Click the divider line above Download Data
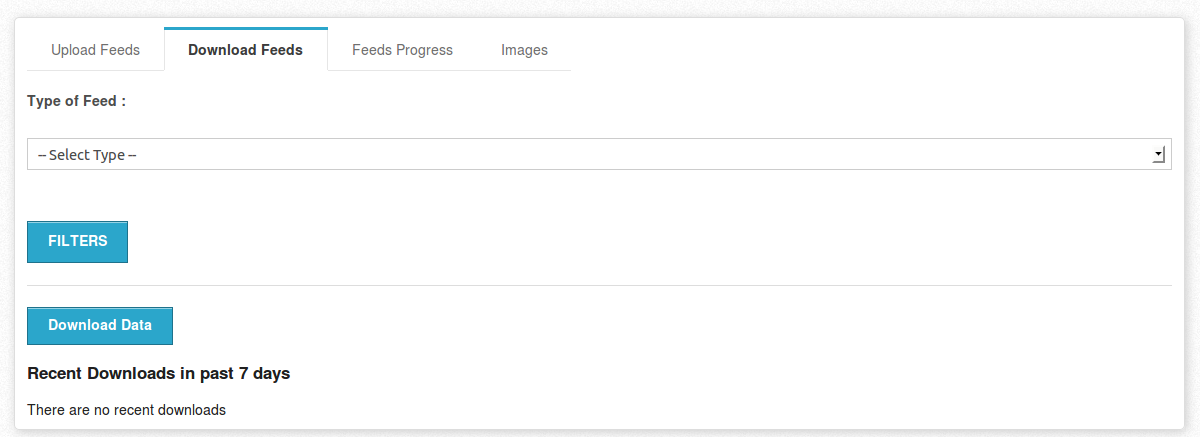The height and width of the screenshot is (437, 1200). coord(599,285)
